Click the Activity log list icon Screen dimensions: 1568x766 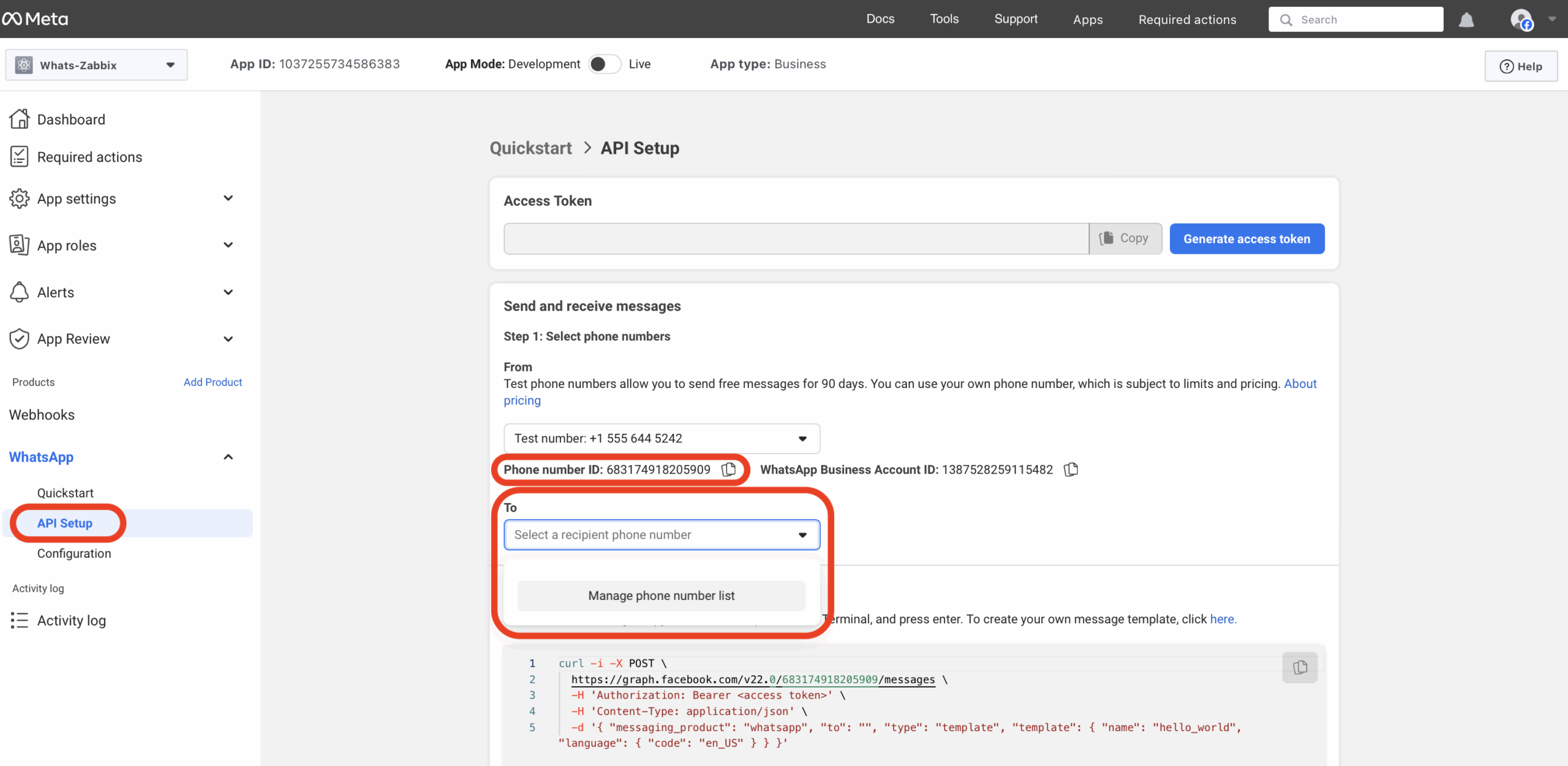(x=20, y=620)
